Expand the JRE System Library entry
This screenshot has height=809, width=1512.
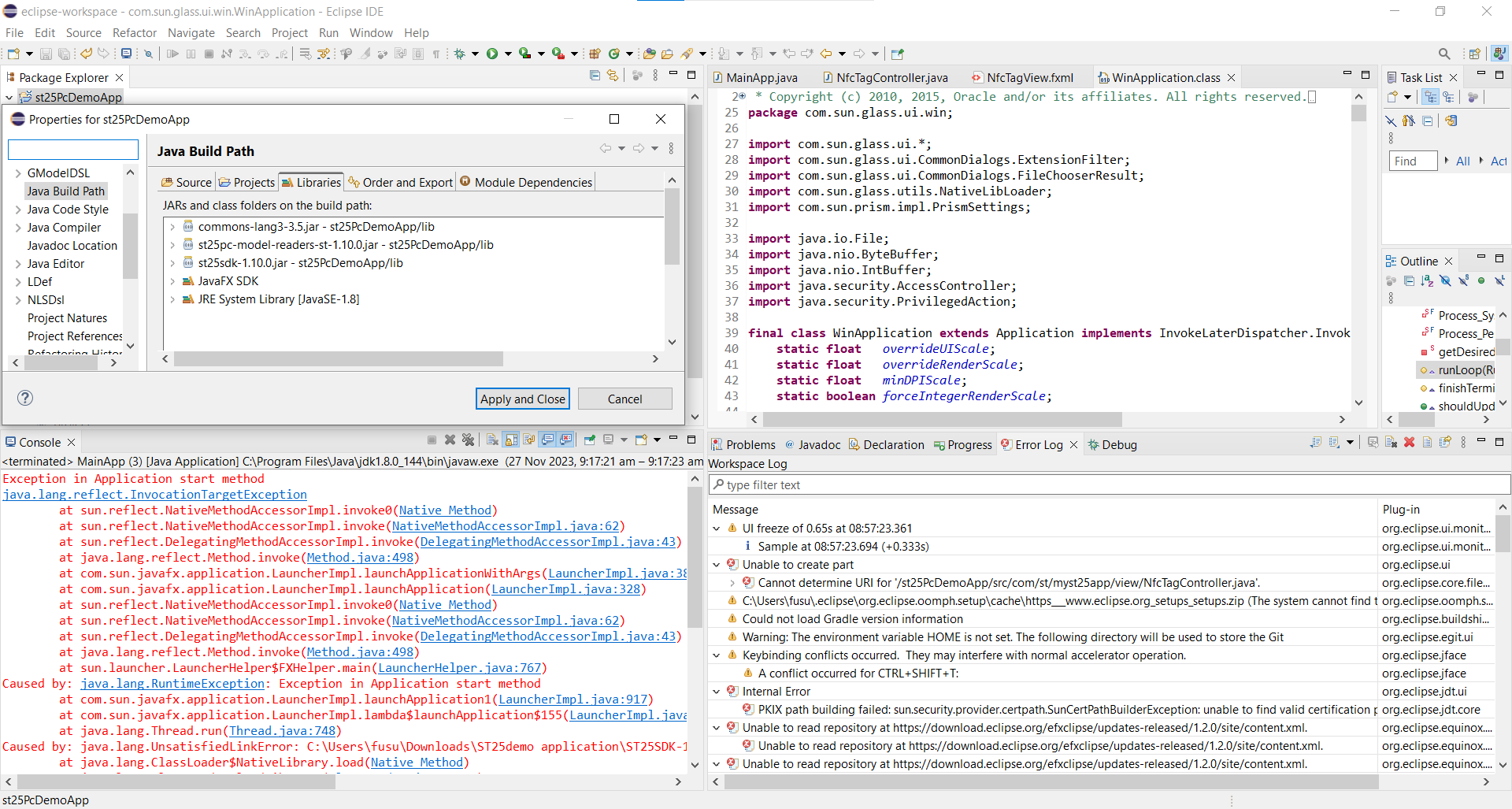pyautogui.click(x=172, y=299)
